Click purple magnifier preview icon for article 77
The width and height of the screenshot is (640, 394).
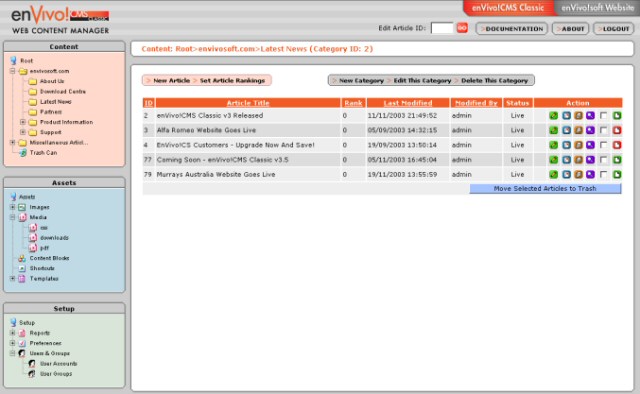pos(590,160)
